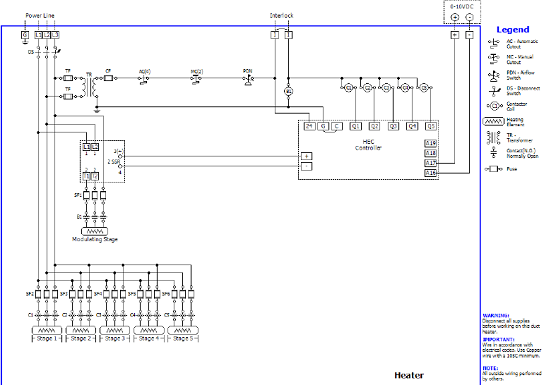
Task: Select the Stage 3 label
Action: tap(115, 339)
